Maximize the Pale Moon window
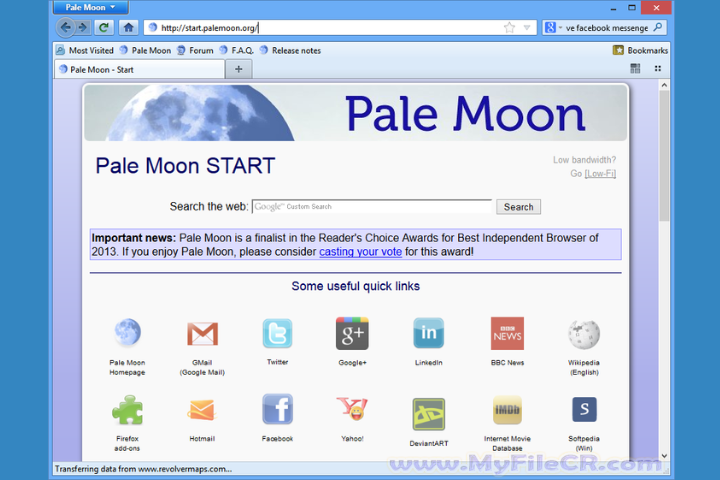This screenshot has height=480, width=720. pyautogui.click(x=632, y=8)
